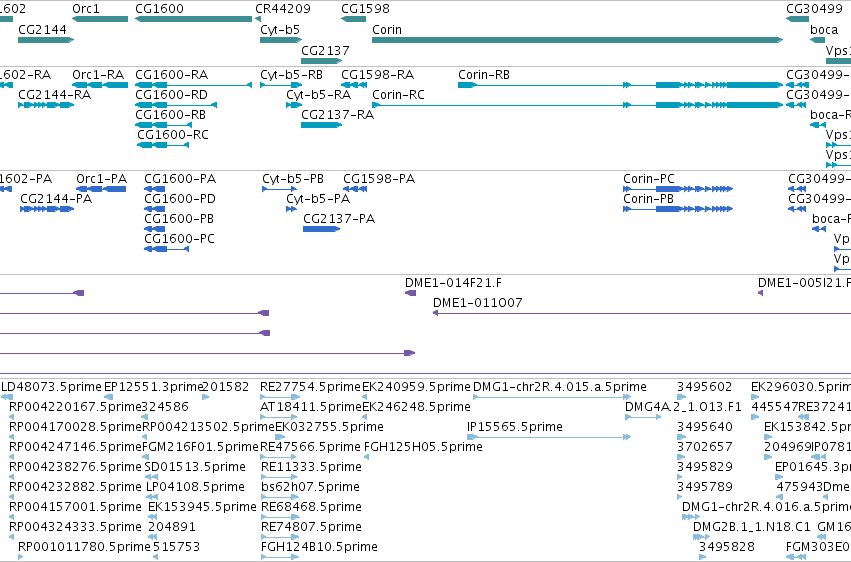This screenshot has width=851, height=562.
Task: Click the RE47566.5prime EST feature
Action: (x=278, y=457)
